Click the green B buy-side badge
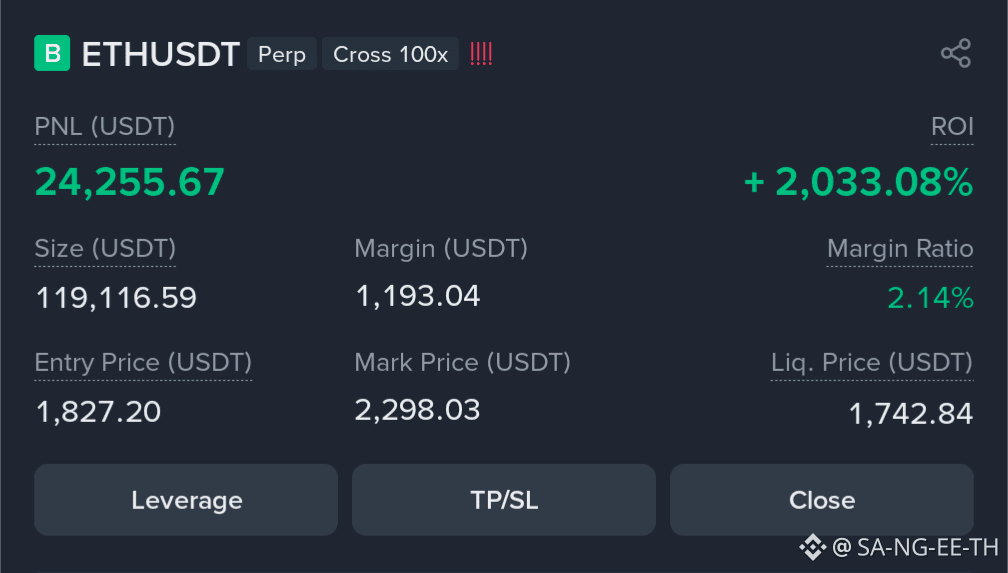Viewport: 1008px width, 573px height. pyautogui.click(x=52, y=53)
